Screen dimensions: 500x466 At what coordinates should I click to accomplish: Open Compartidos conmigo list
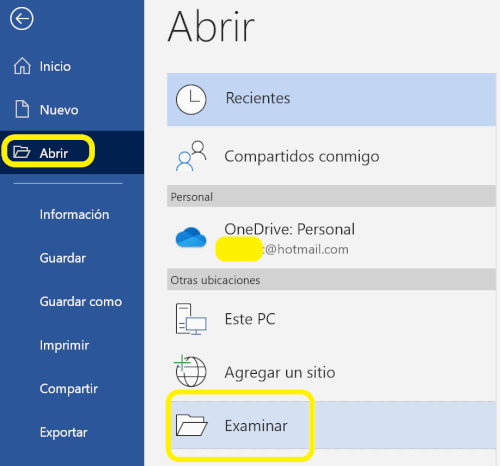tap(331, 156)
